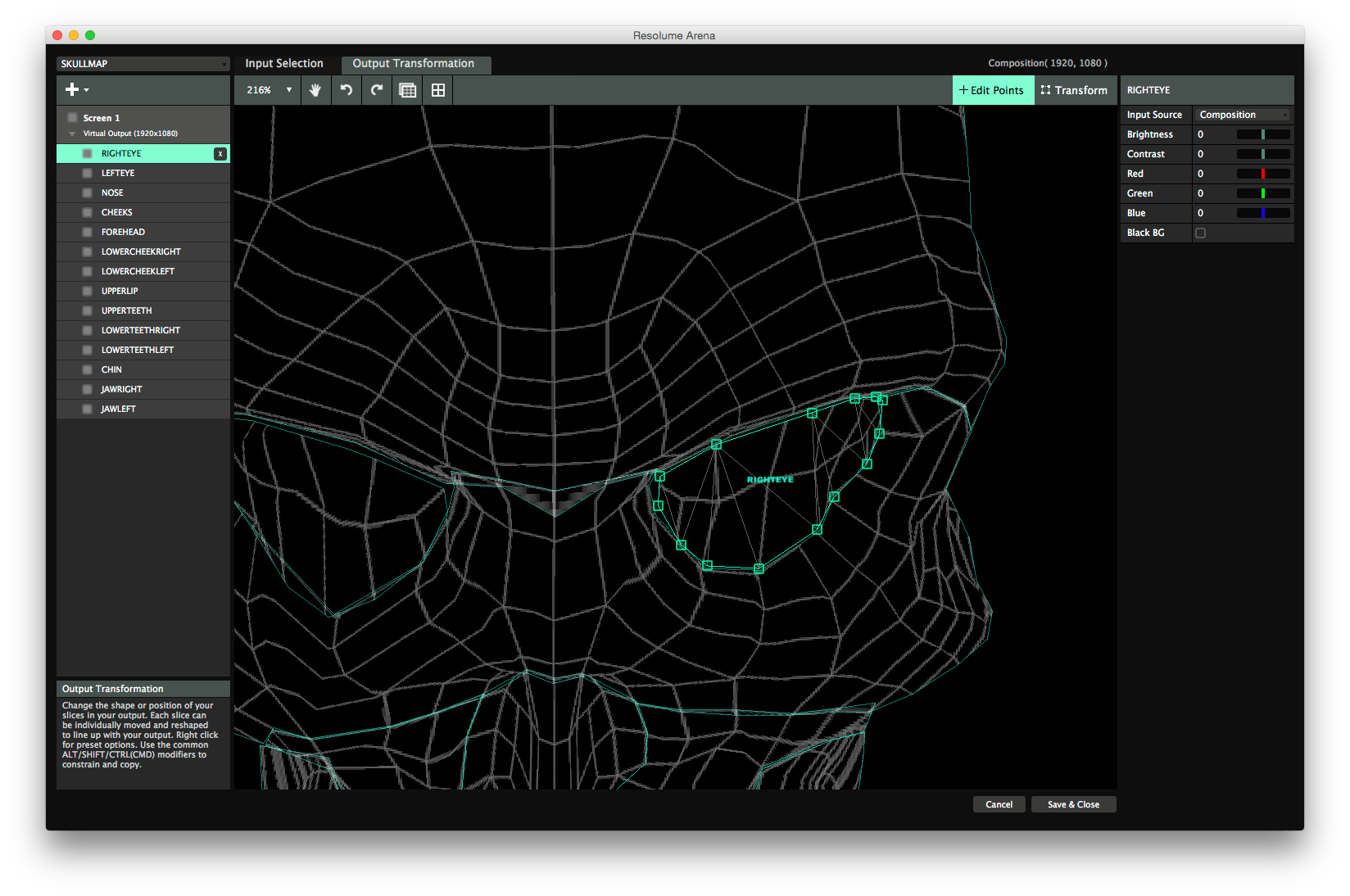Toggle the Screen 1 checkbox
1350x896 pixels.
[73, 118]
